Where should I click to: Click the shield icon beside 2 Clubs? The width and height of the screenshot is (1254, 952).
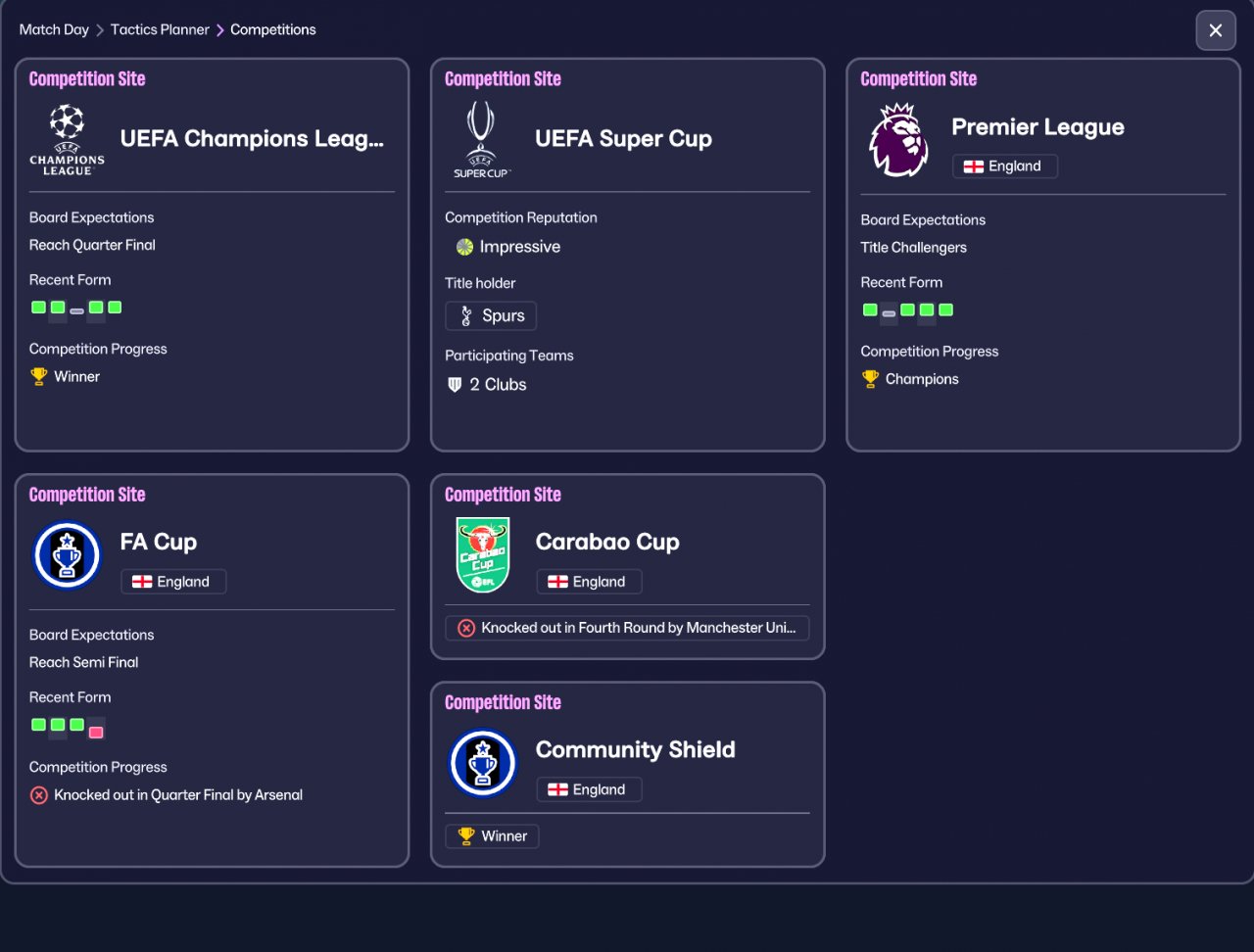455,385
